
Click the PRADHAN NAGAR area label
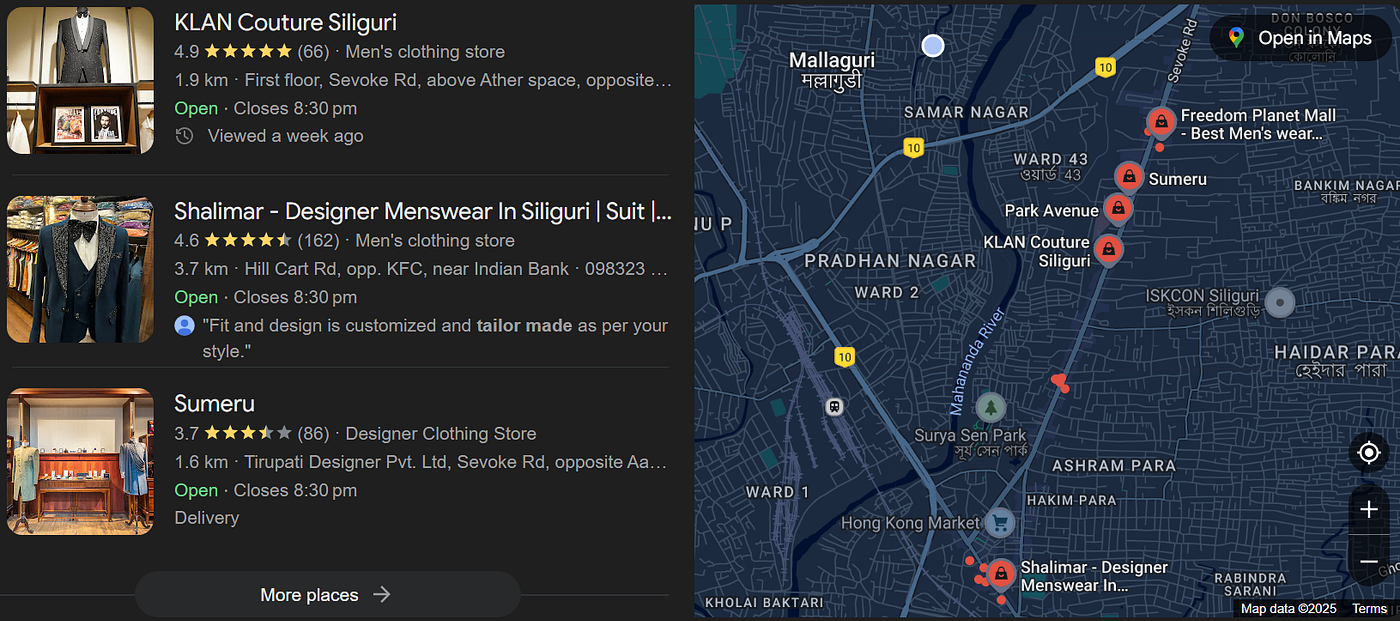890,261
